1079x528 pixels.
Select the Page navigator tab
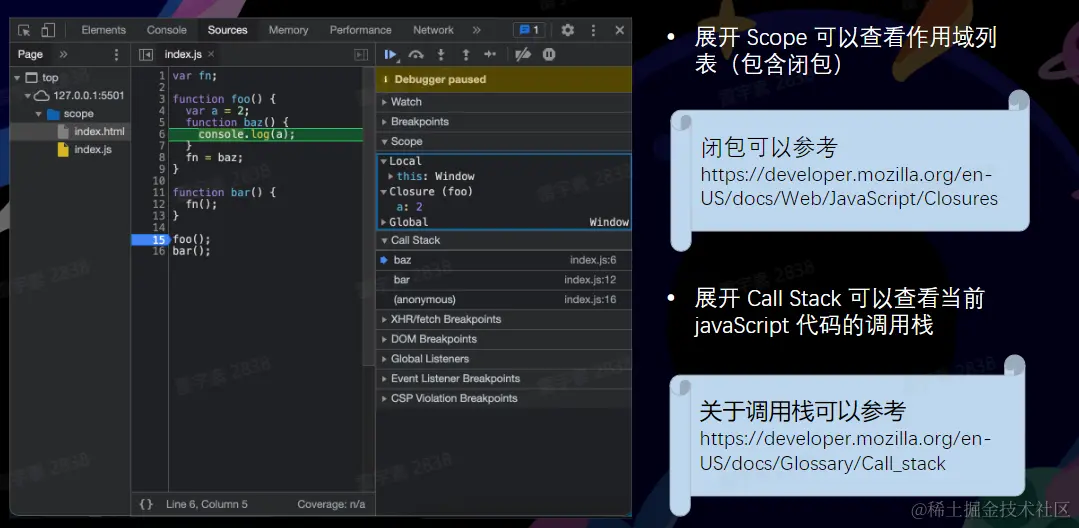[x=30, y=54]
